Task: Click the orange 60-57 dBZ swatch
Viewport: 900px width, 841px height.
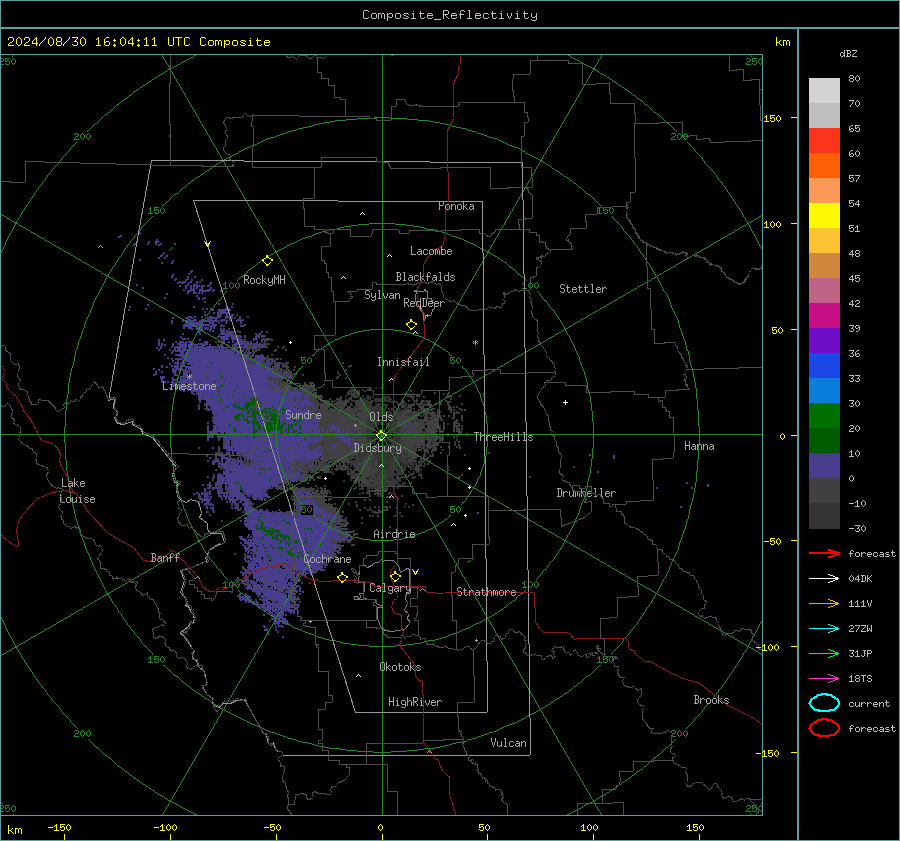Action: click(x=824, y=165)
